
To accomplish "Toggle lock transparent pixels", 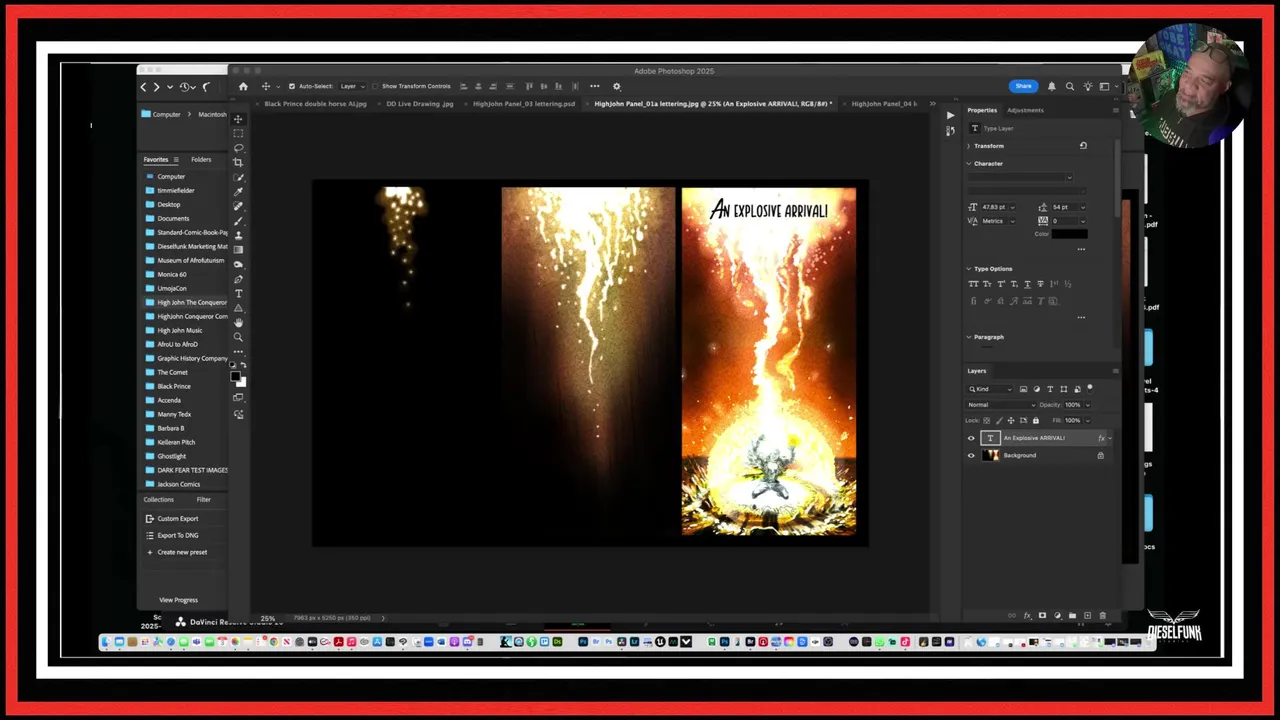I will [x=986, y=421].
